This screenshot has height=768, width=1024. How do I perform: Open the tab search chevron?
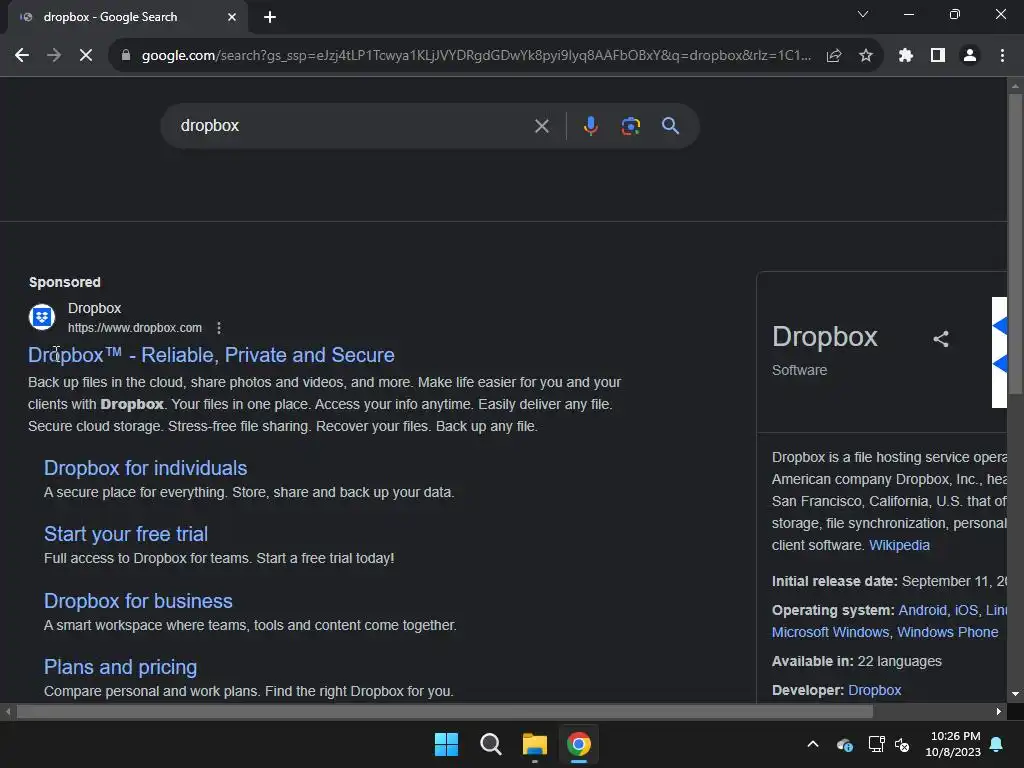[863, 14]
